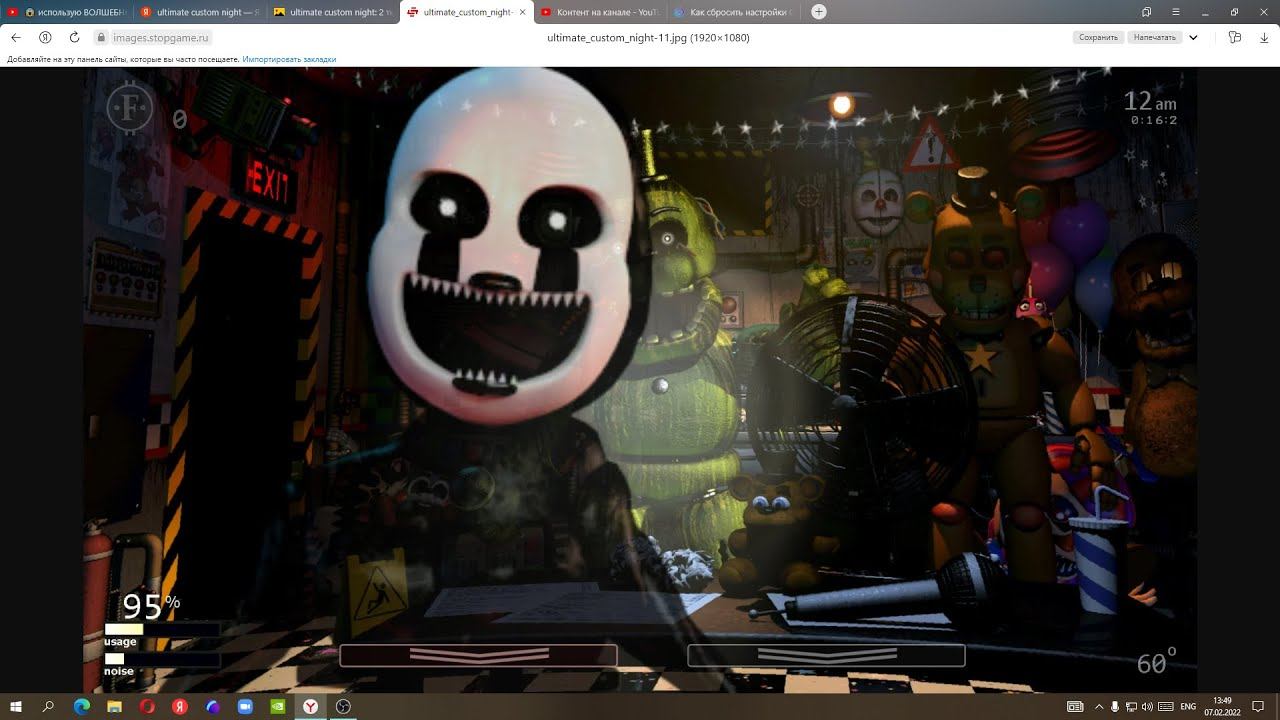The width and height of the screenshot is (1280, 720).
Task: Click the Напечатать button
Action: click(x=1155, y=37)
